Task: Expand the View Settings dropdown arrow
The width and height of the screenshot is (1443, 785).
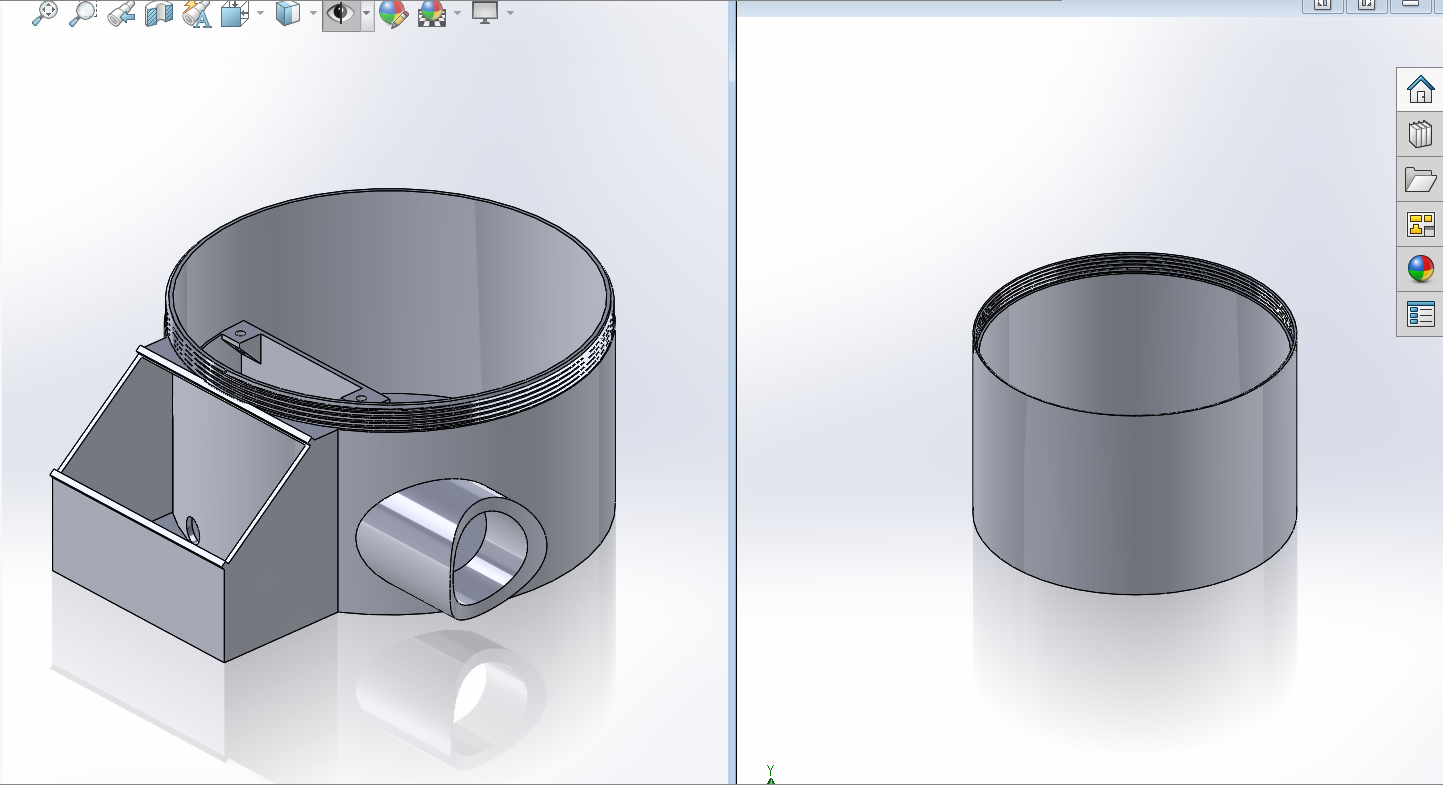Action: 511,13
